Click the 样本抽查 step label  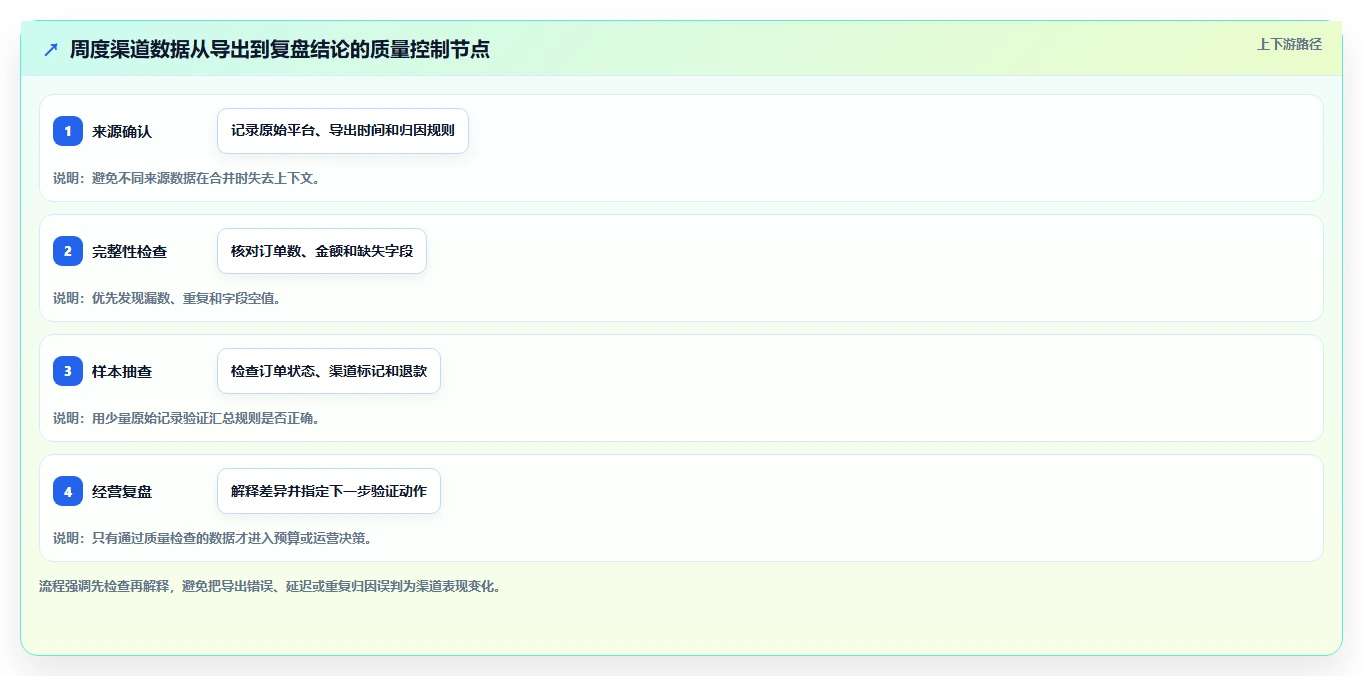[122, 371]
